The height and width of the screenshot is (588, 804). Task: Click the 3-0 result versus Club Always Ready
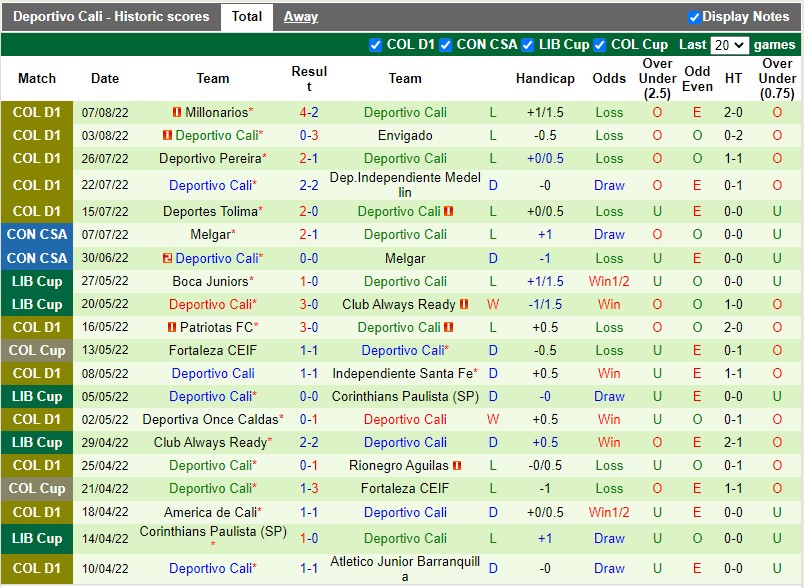coord(309,305)
